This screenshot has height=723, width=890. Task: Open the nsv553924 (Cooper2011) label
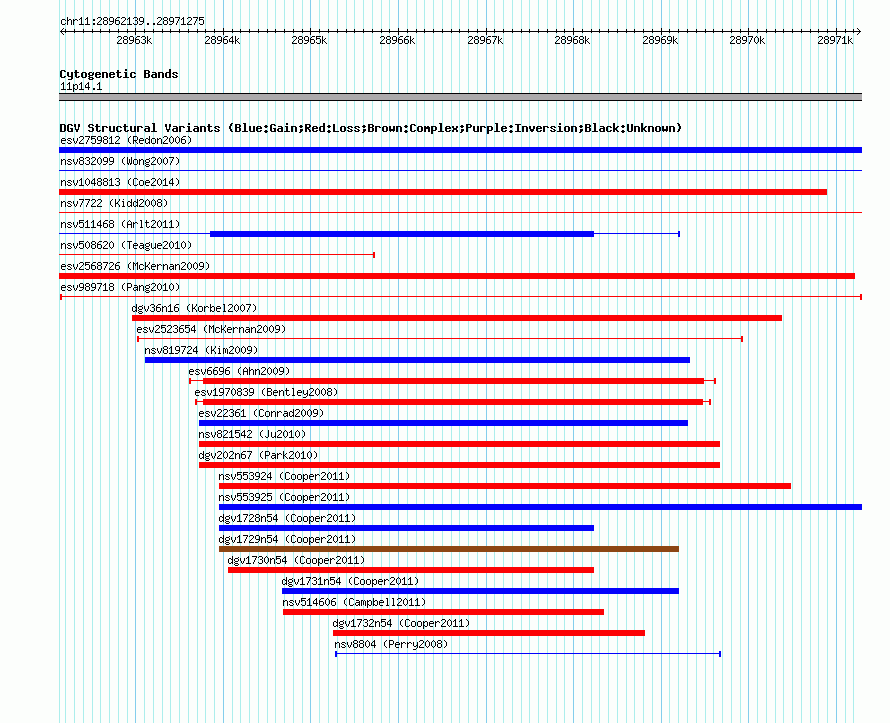pos(284,476)
